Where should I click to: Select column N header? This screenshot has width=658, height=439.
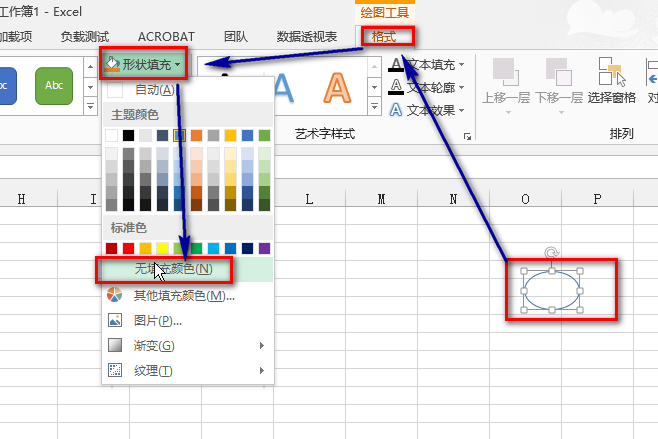[x=454, y=199]
